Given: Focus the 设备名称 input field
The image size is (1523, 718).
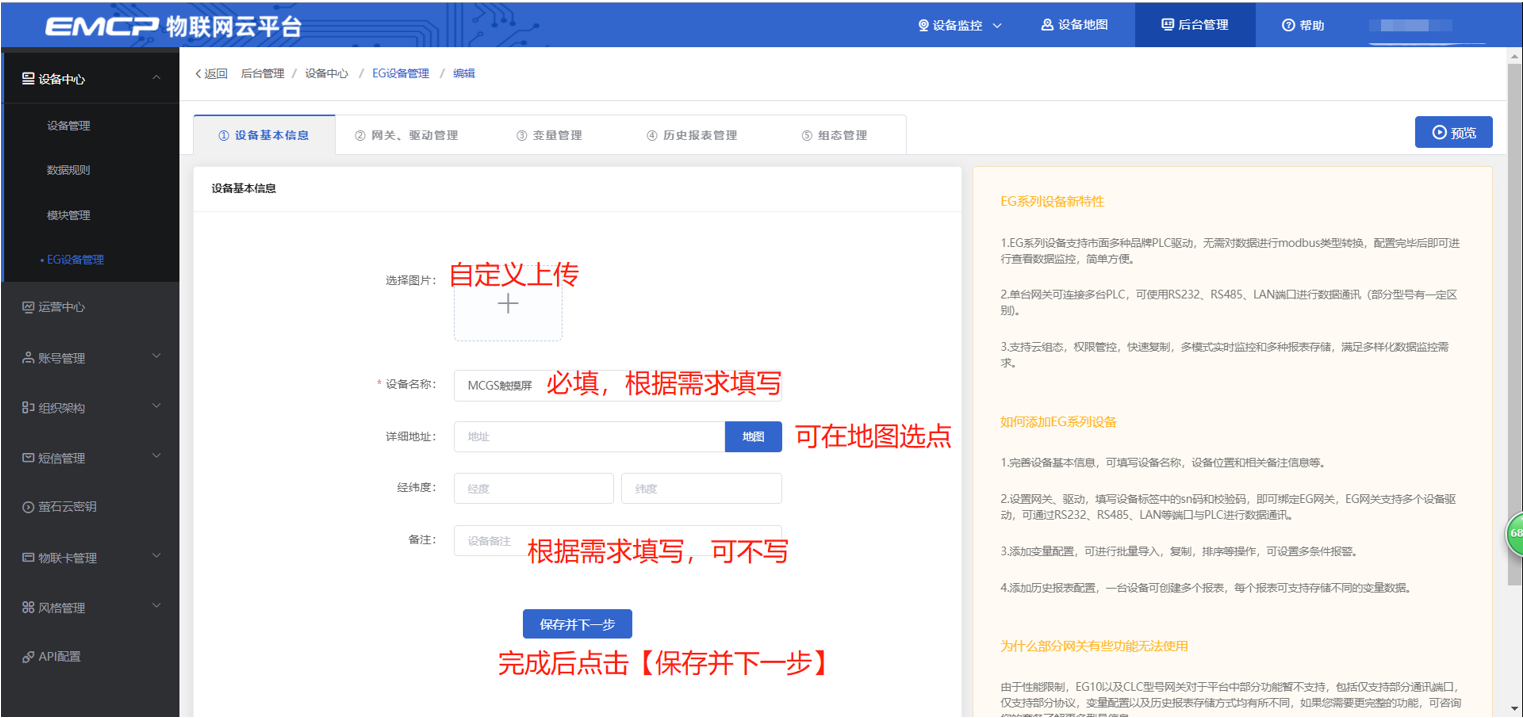Looking at the screenshot, I should pyautogui.click(x=618, y=386).
